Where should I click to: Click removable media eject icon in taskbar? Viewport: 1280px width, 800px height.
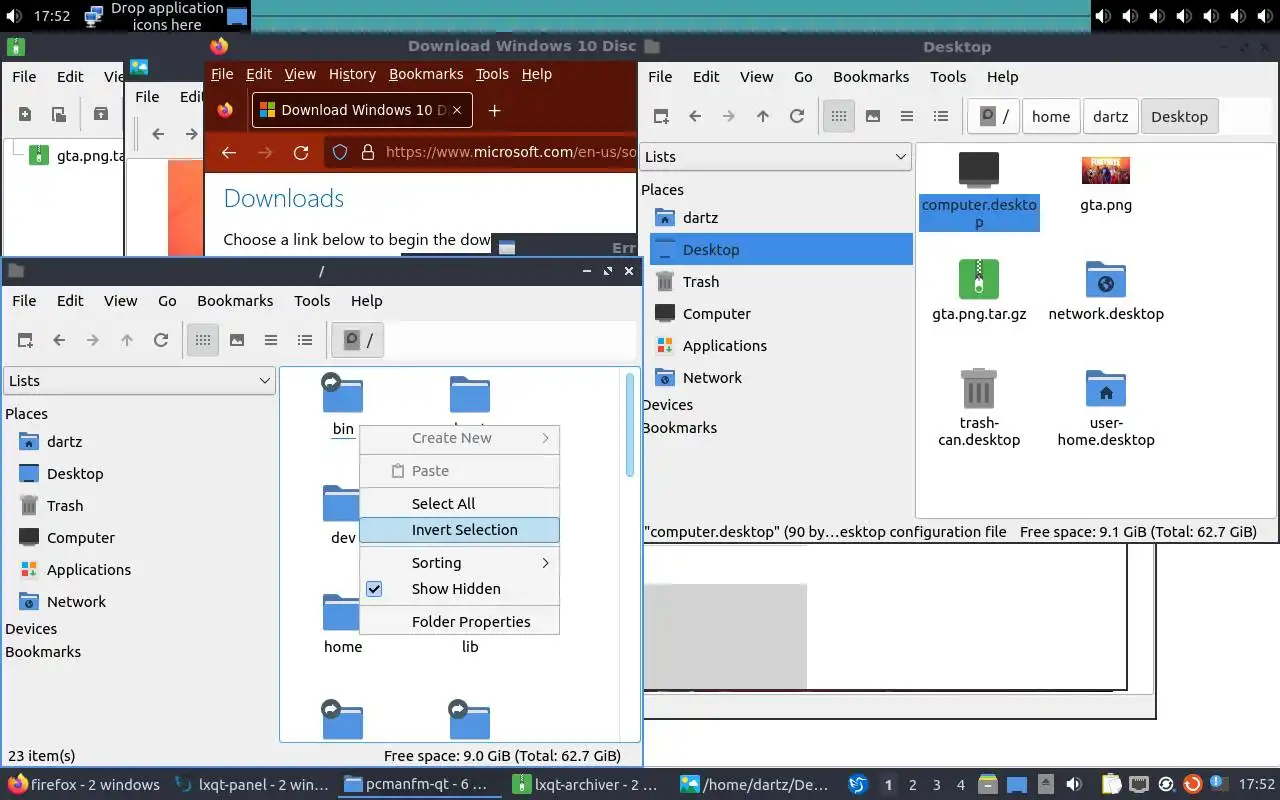pyautogui.click(x=1045, y=785)
